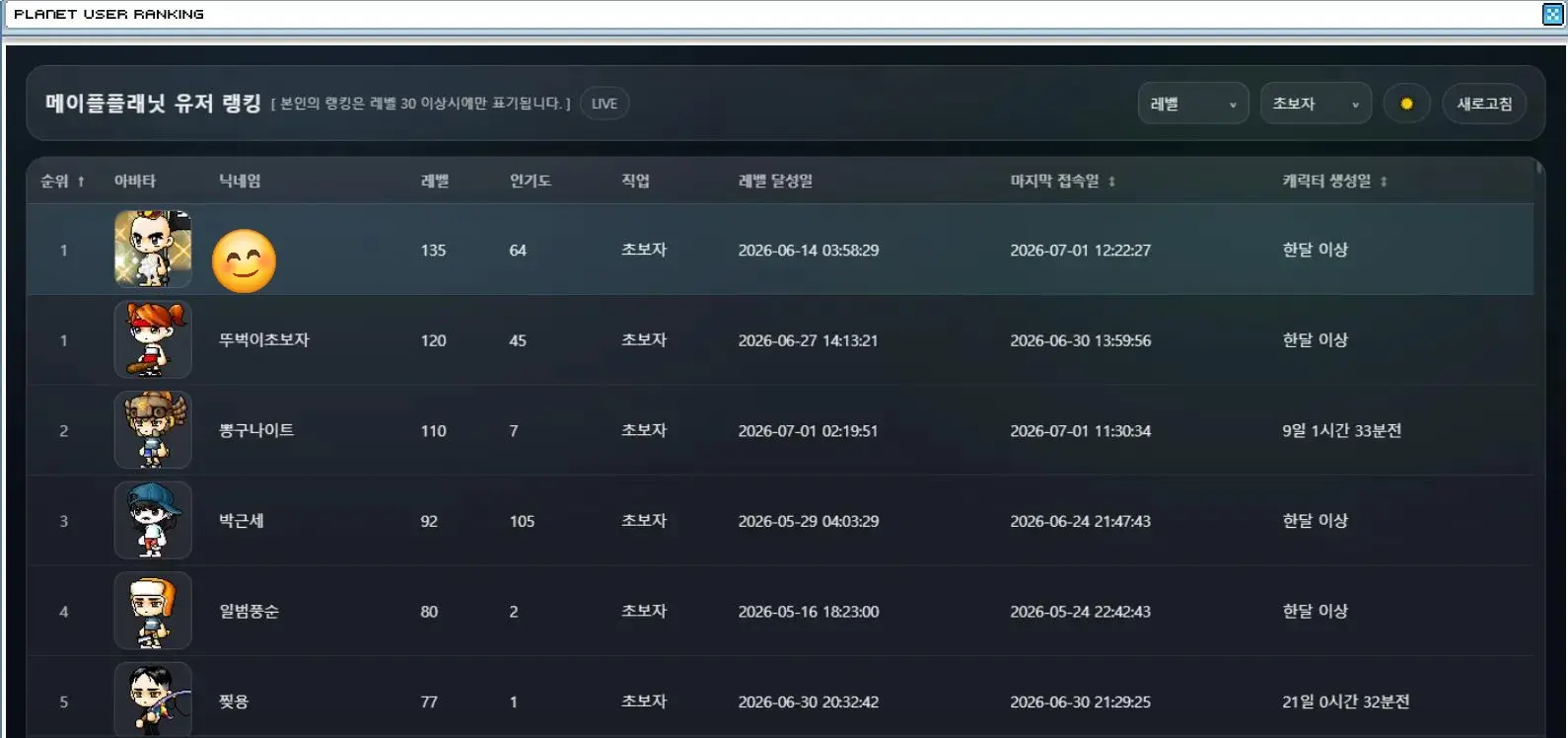Viewport: 1568px width, 738px height.
Task: Click level date 2026-06-30 20:32:42
Action: coord(809,702)
